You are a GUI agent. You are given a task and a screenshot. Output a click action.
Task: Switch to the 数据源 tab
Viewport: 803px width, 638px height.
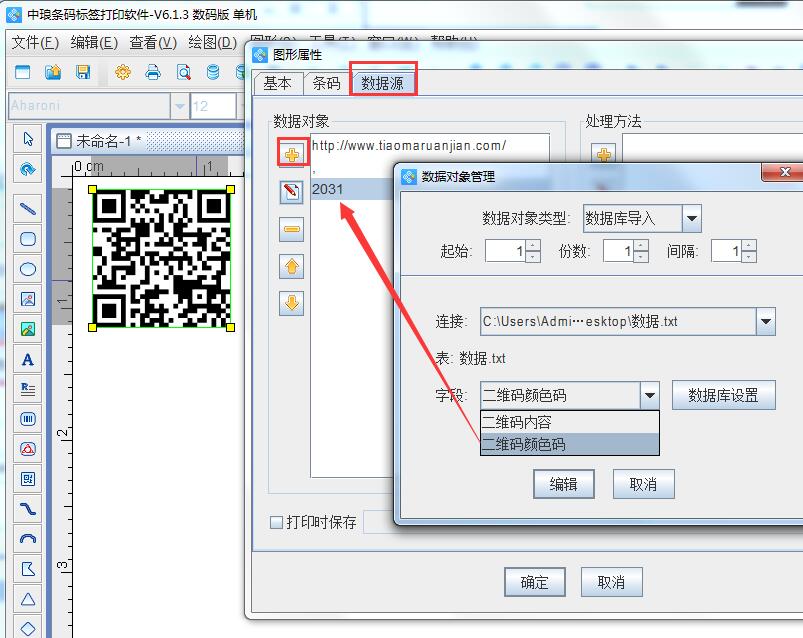pos(383,83)
